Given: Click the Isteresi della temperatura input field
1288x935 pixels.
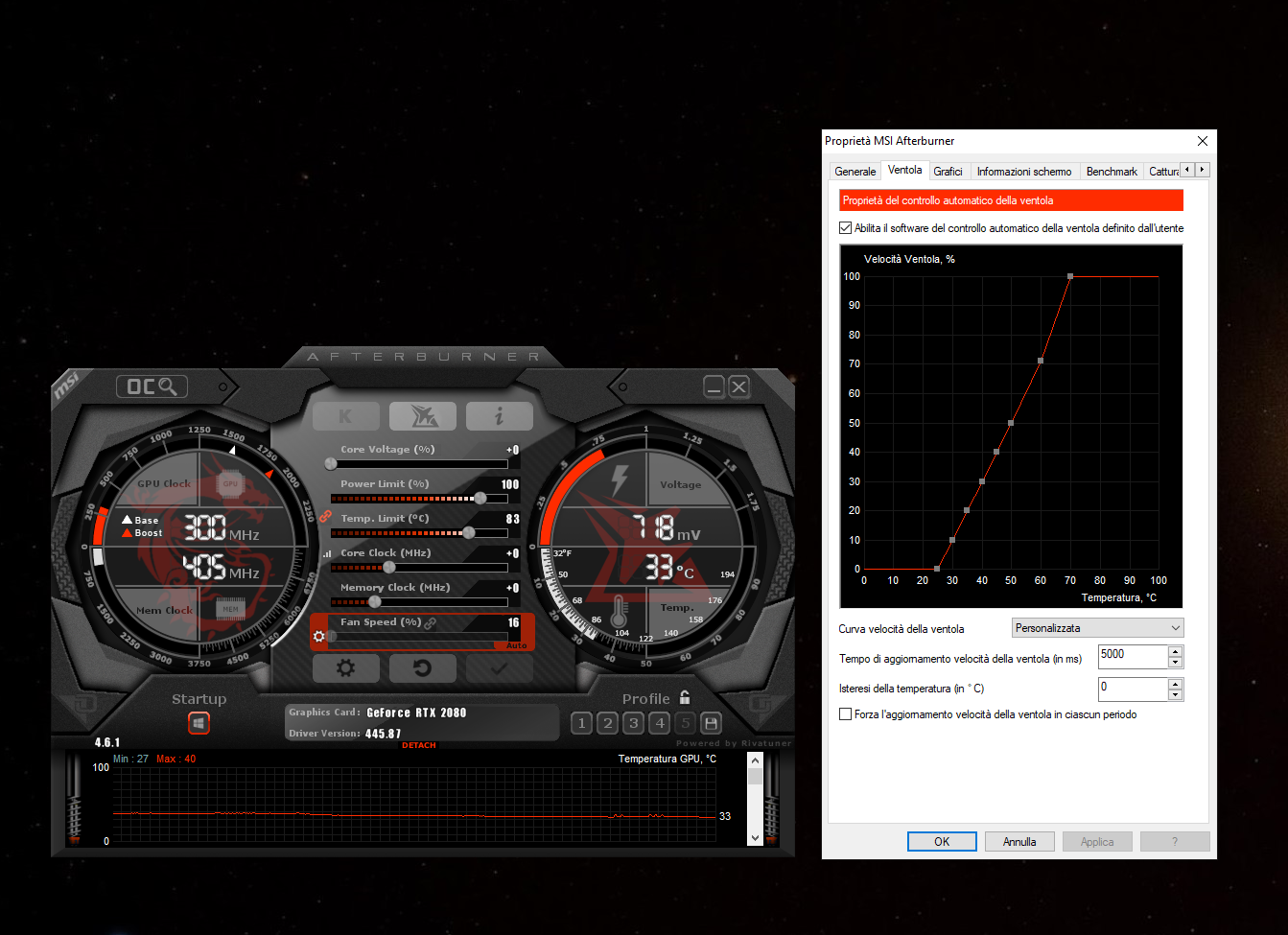Looking at the screenshot, I should click(x=1133, y=689).
